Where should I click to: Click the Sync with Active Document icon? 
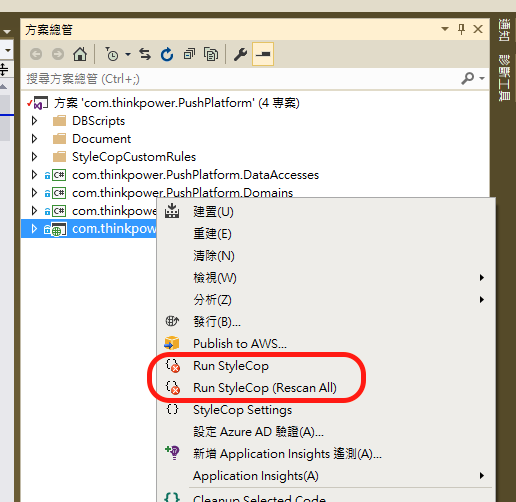click(145, 54)
